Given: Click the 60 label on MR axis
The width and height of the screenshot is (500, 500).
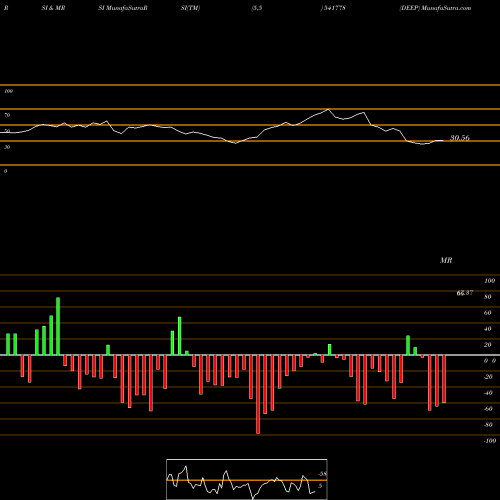Looking at the screenshot, I should point(488,313).
